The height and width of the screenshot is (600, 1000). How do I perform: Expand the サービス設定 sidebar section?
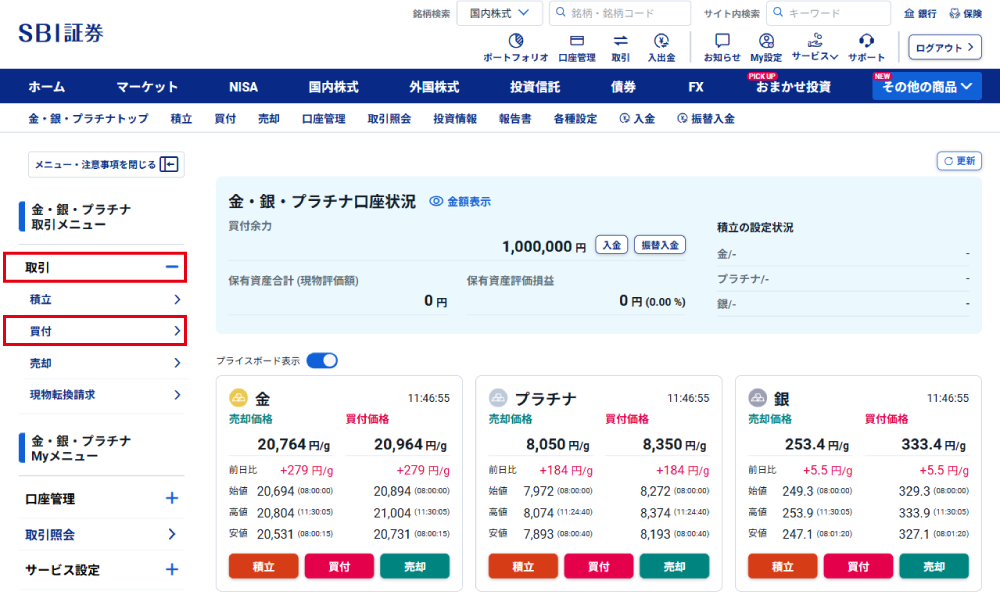[172, 570]
